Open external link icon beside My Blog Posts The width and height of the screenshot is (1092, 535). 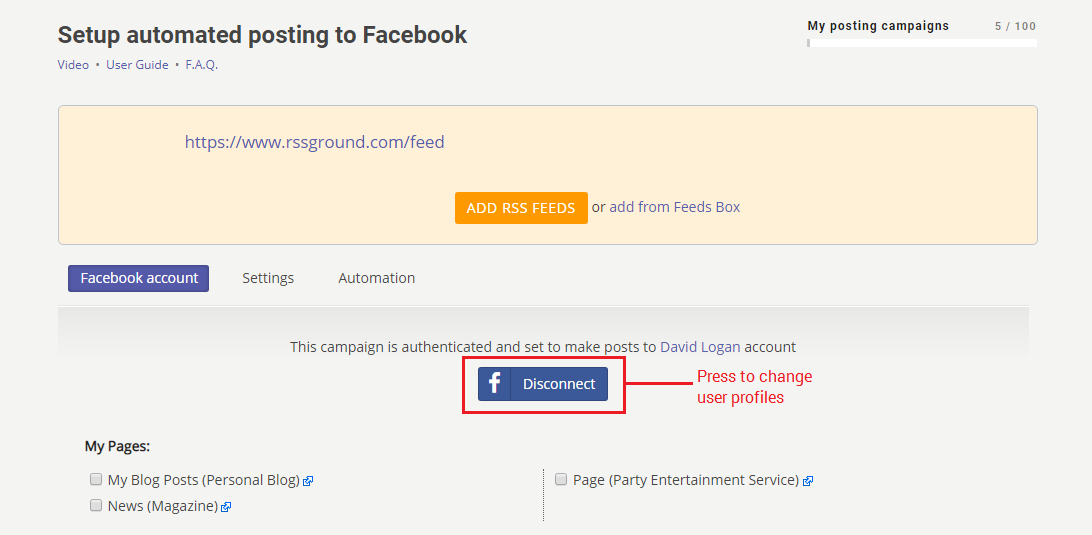pyautogui.click(x=309, y=481)
